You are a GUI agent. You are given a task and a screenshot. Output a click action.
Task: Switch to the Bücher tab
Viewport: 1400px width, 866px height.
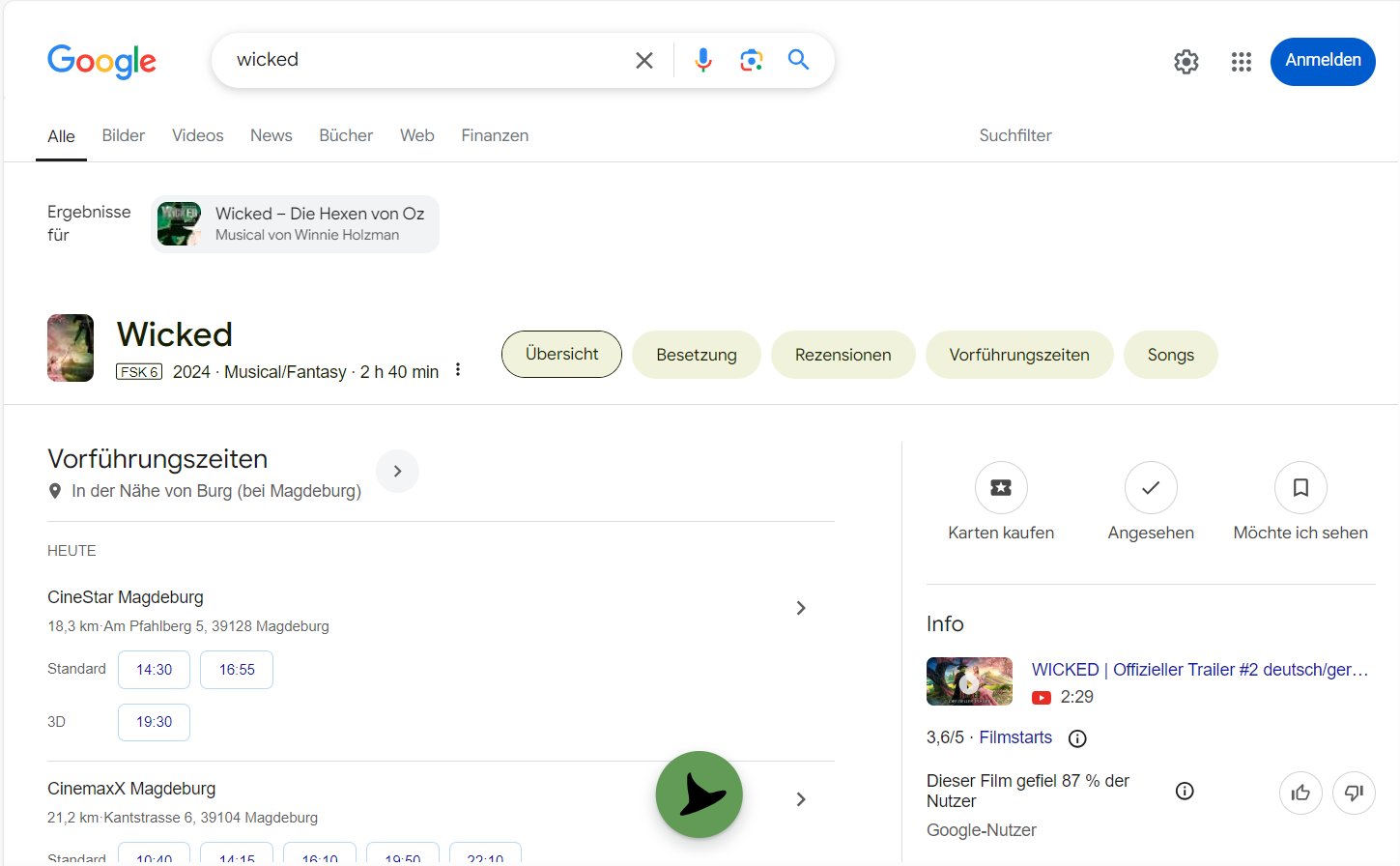click(346, 135)
